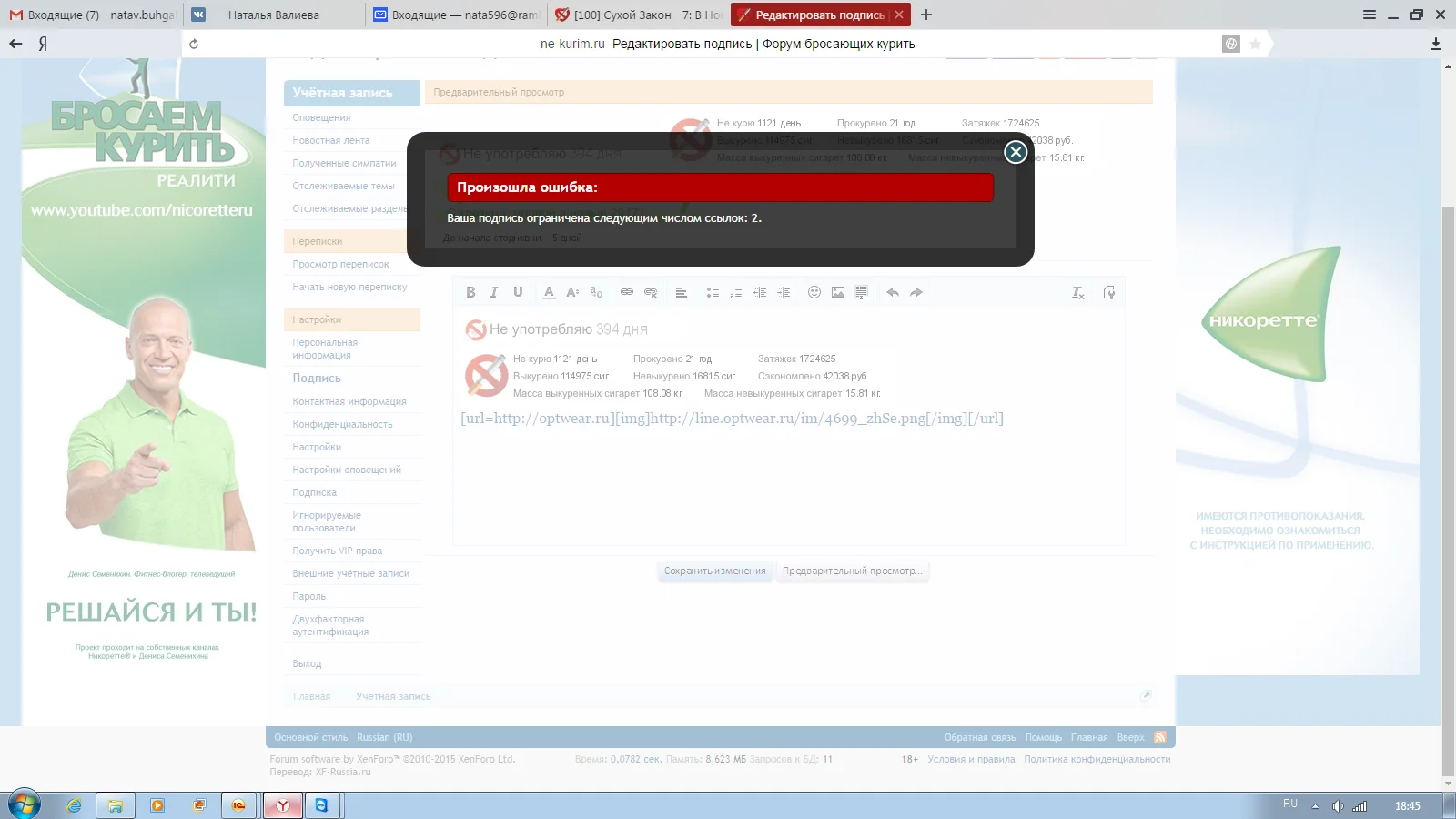Viewport: 1456px width, 819px height.
Task: Open the insert special block dropdown
Action: click(x=862, y=292)
